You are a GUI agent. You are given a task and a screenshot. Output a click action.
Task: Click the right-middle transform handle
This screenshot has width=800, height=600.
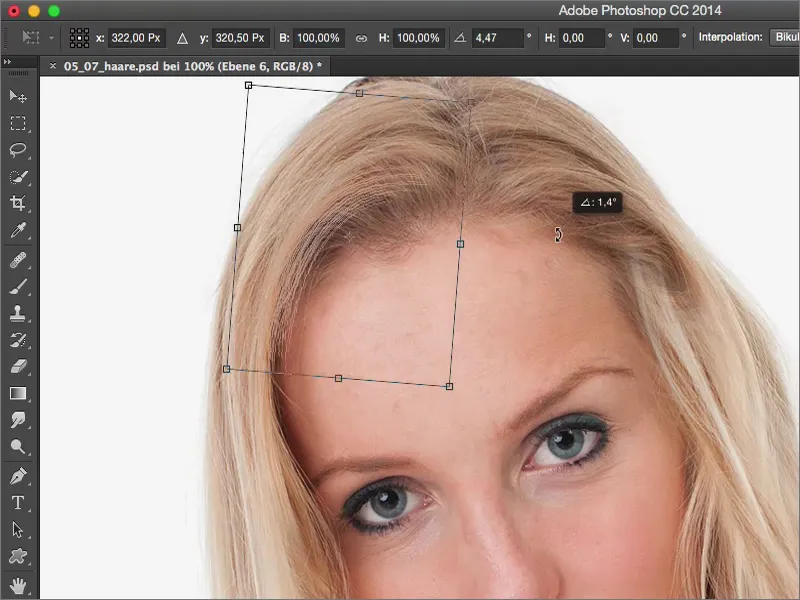click(x=460, y=244)
